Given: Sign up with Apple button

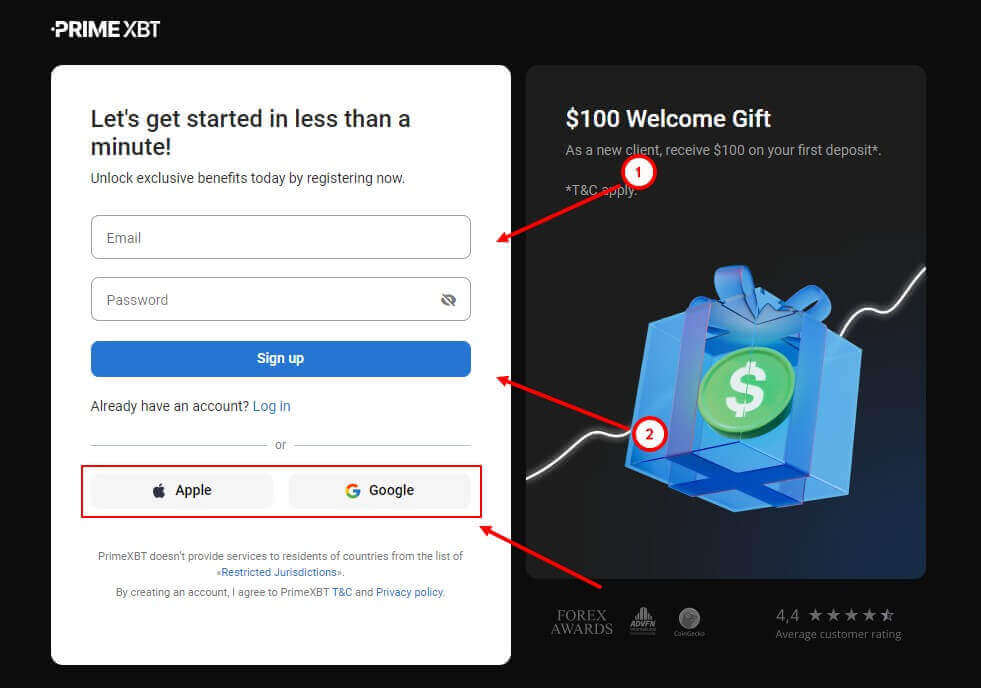Looking at the screenshot, I should 182,491.
